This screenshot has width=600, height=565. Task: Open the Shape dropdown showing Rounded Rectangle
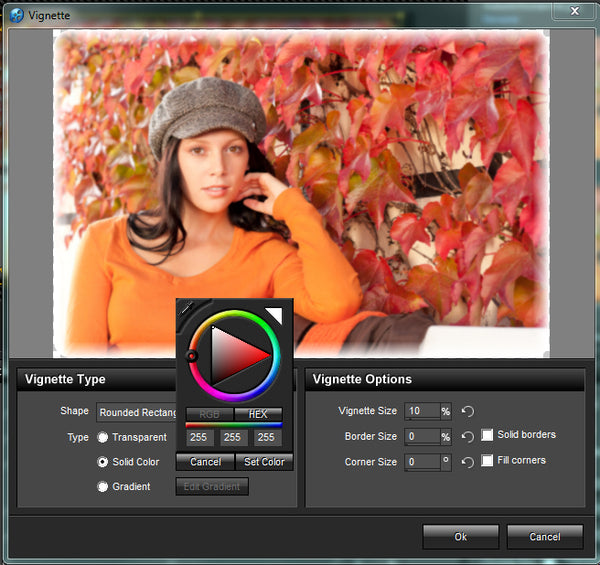tap(137, 412)
